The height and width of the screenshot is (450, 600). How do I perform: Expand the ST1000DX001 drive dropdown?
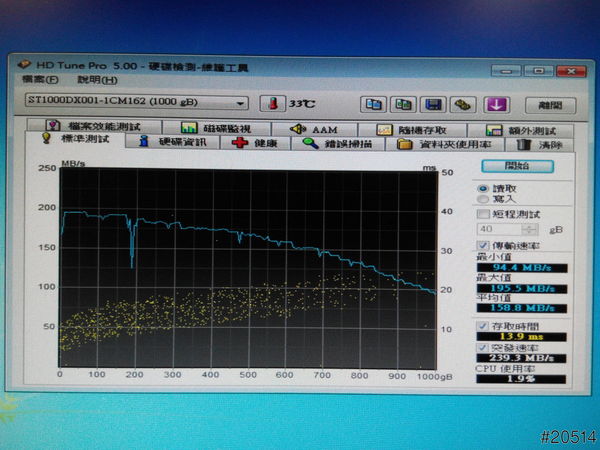pos(240,103)
